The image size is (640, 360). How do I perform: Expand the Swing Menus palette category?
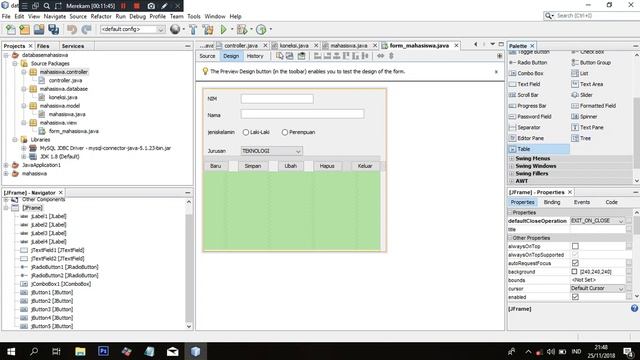click(512, 158)
